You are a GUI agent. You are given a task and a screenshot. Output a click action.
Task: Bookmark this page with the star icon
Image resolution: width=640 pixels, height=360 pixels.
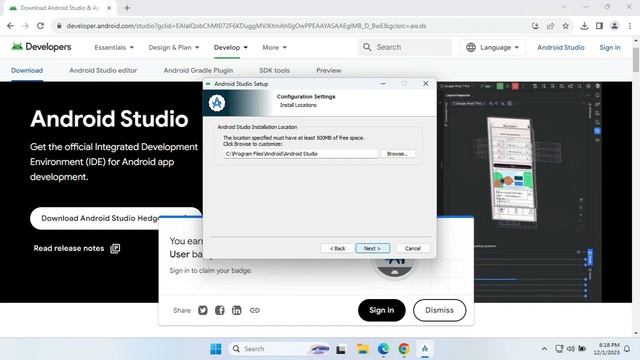(x=565, y=26)
